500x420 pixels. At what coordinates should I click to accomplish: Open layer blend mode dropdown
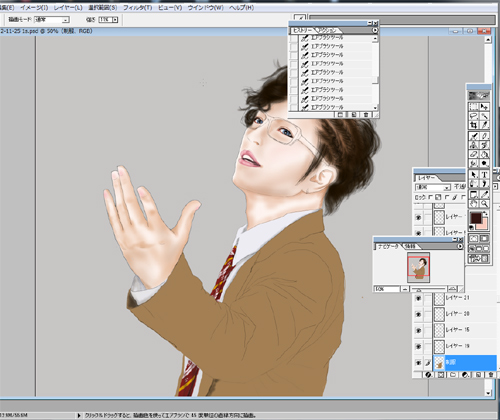coord(447,187)
